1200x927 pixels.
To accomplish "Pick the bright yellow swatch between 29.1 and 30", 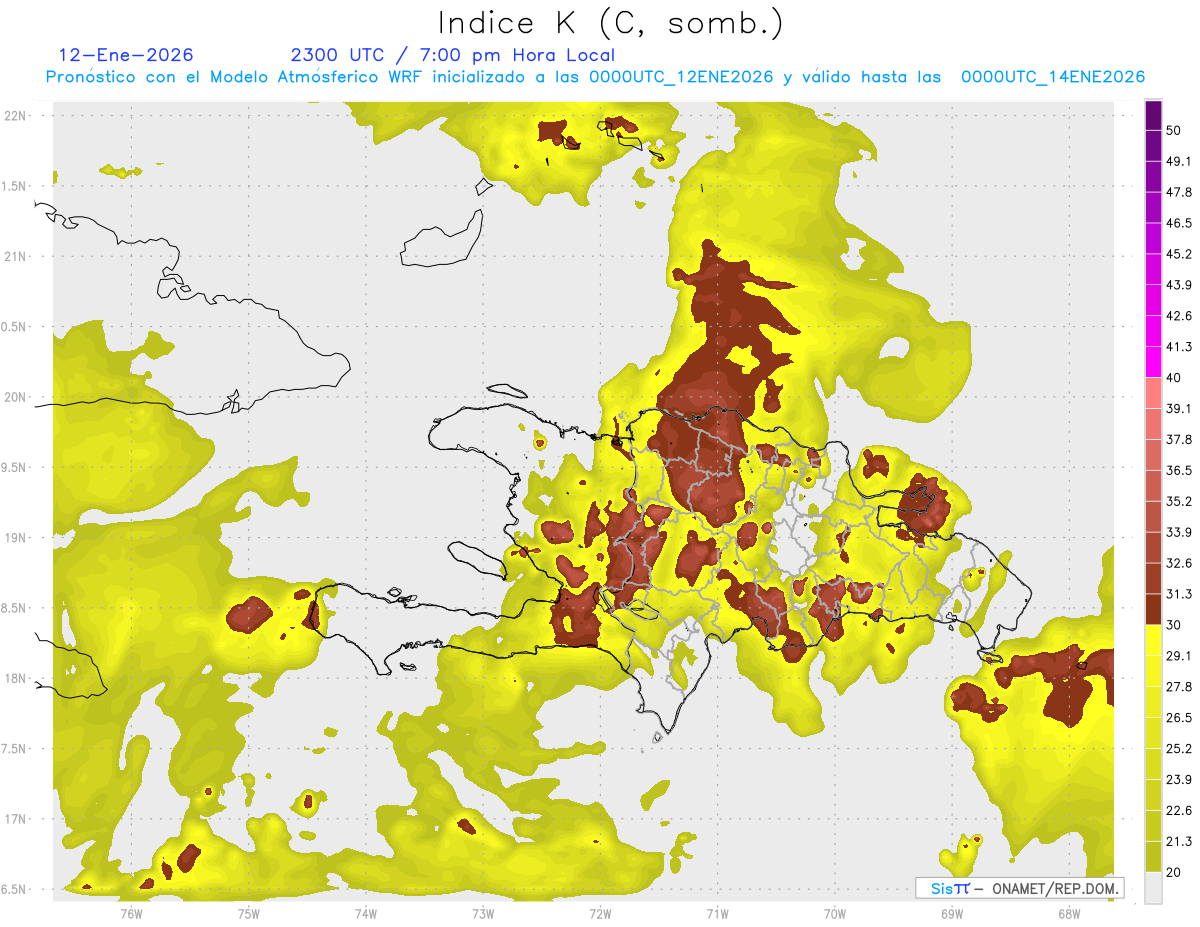I will pyautogui.click(x=1154, y=640).
